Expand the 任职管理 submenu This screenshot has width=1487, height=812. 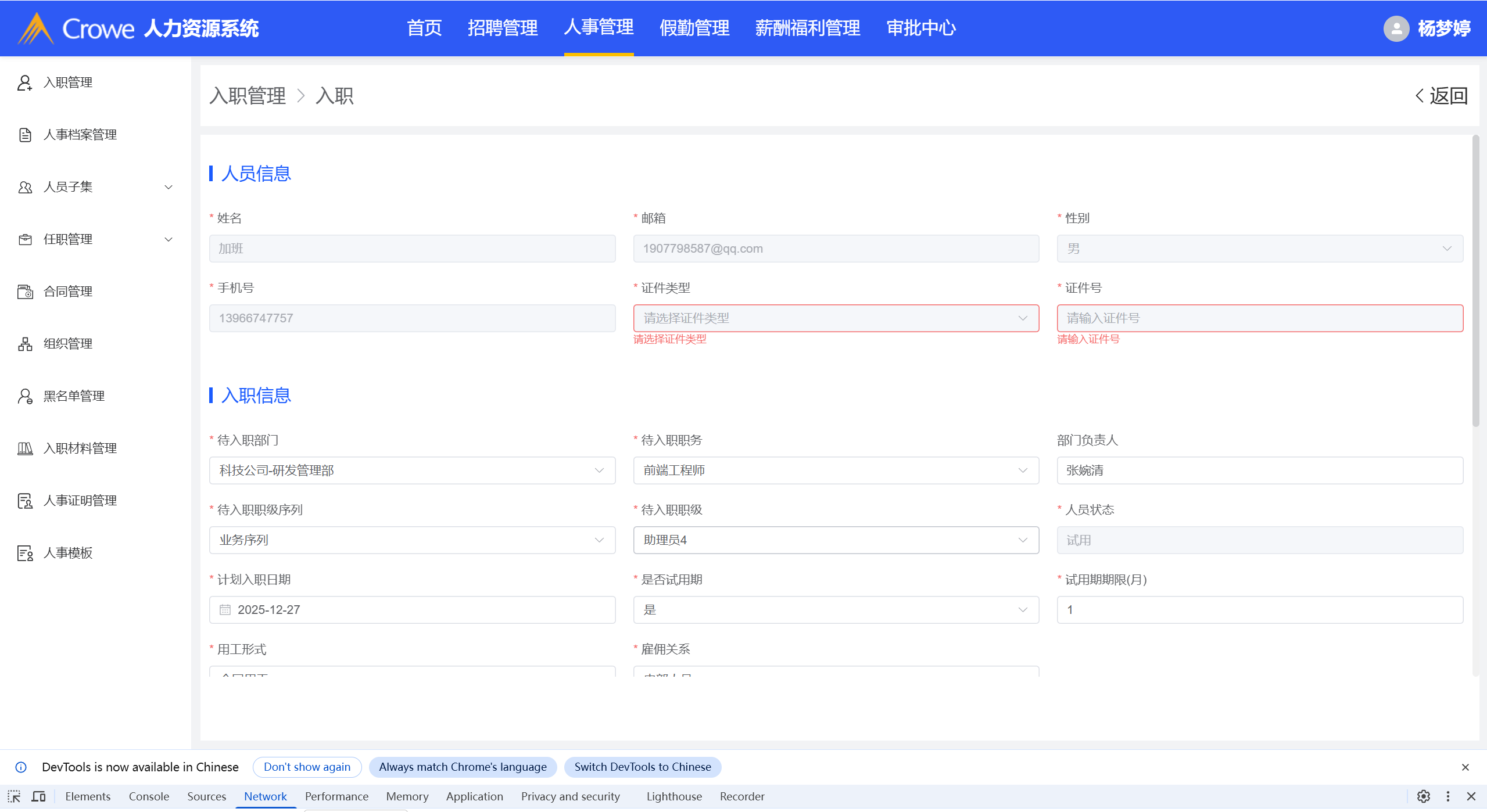(x=169, y=239)
